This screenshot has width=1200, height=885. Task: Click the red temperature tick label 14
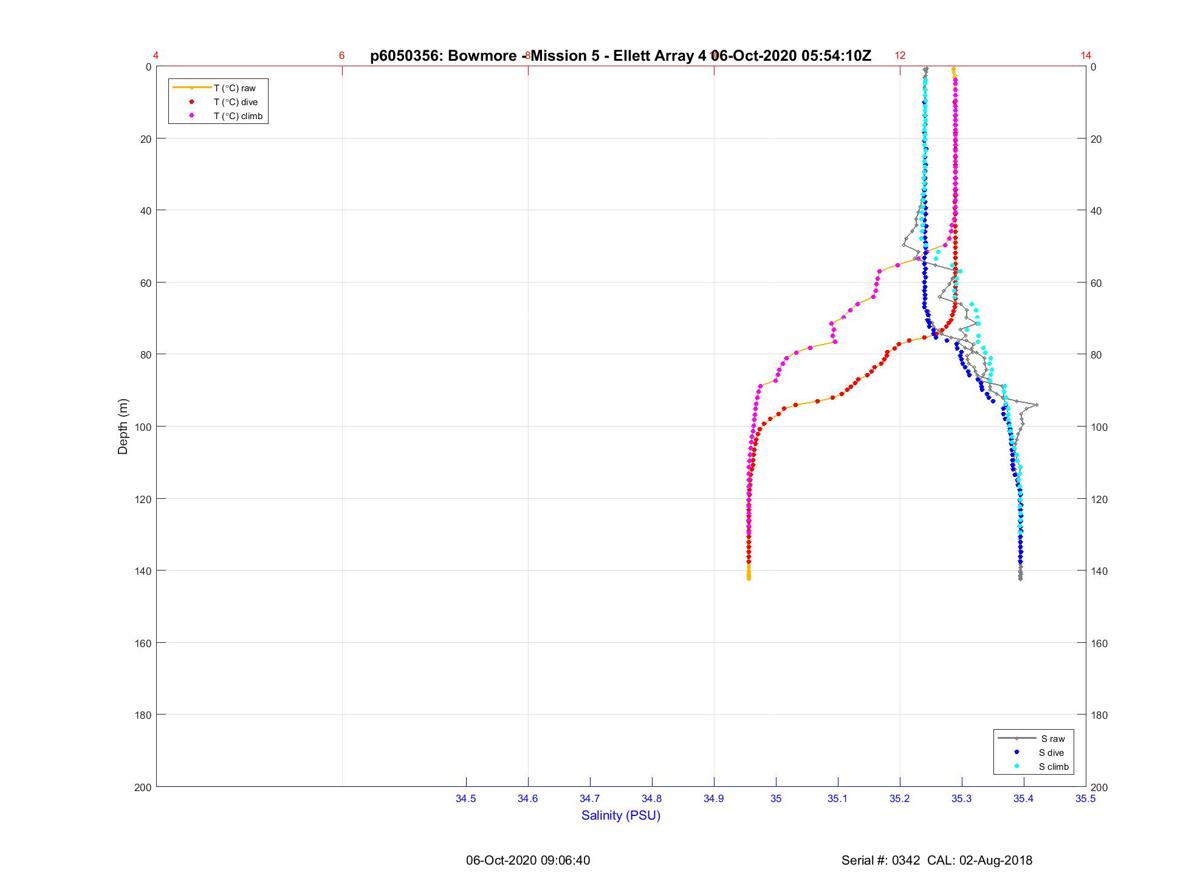[1086, 55]
